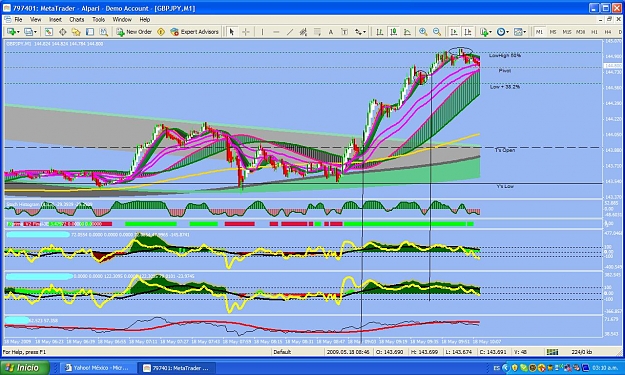
Task: Select the M30 timeframe button
Action: tap(580, 32)
